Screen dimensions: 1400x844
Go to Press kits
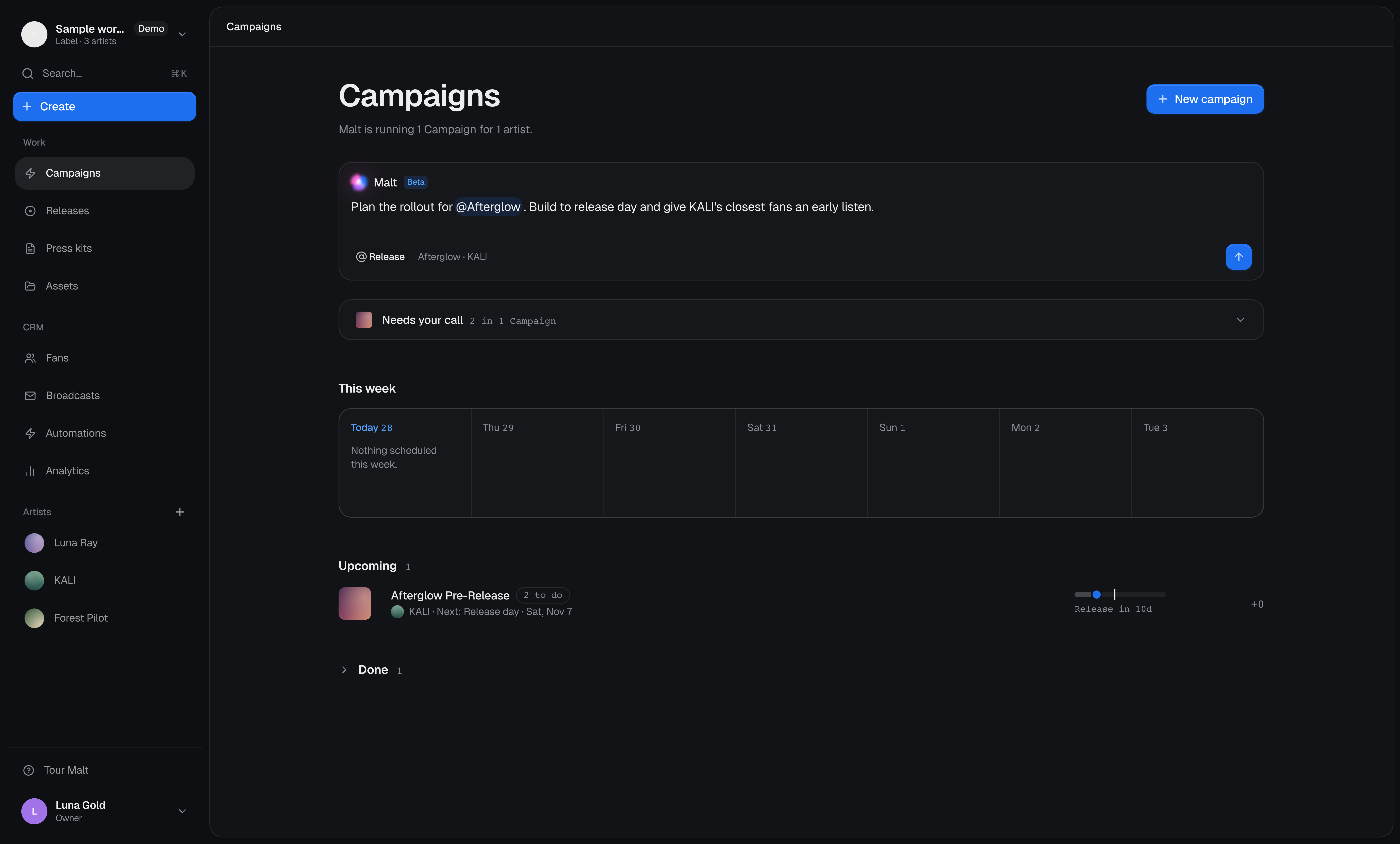(x=104, y=248)
